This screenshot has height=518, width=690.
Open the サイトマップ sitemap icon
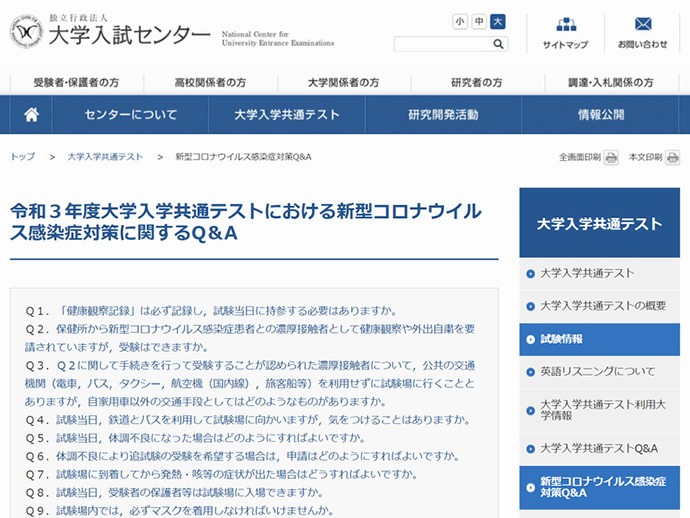[x=566, y=24]
